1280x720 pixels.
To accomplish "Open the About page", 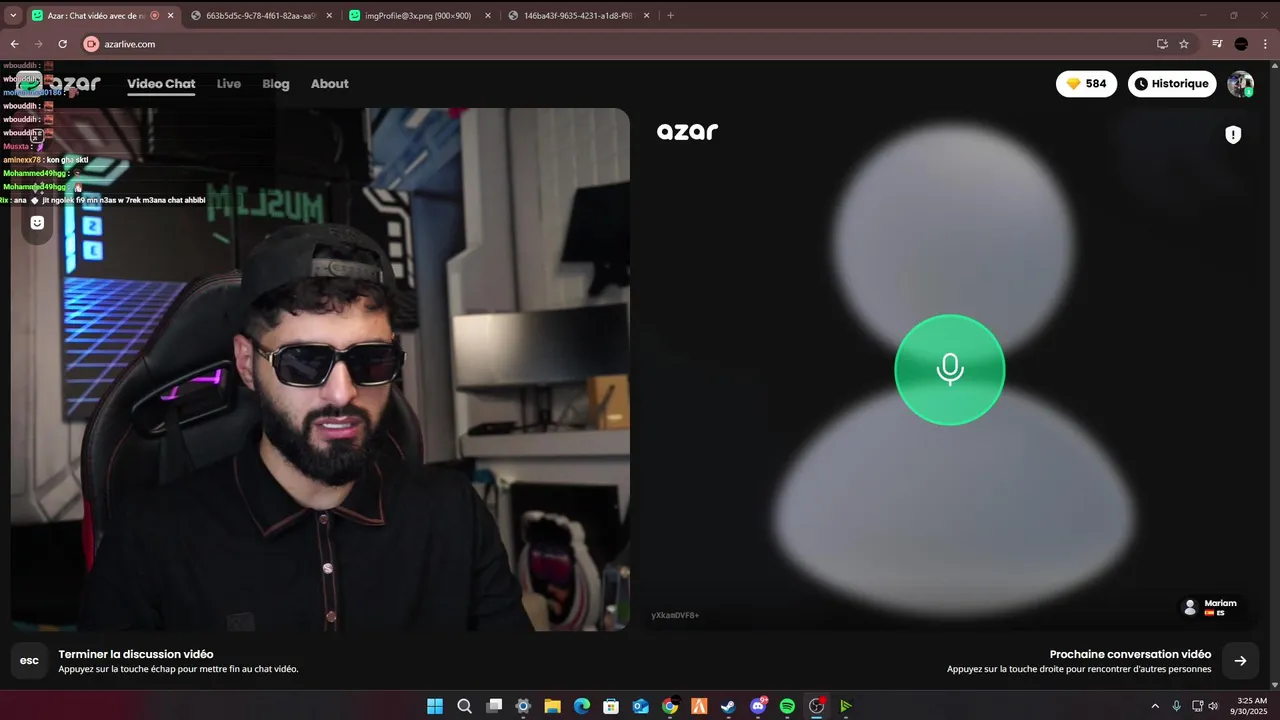I will [330, 84].
